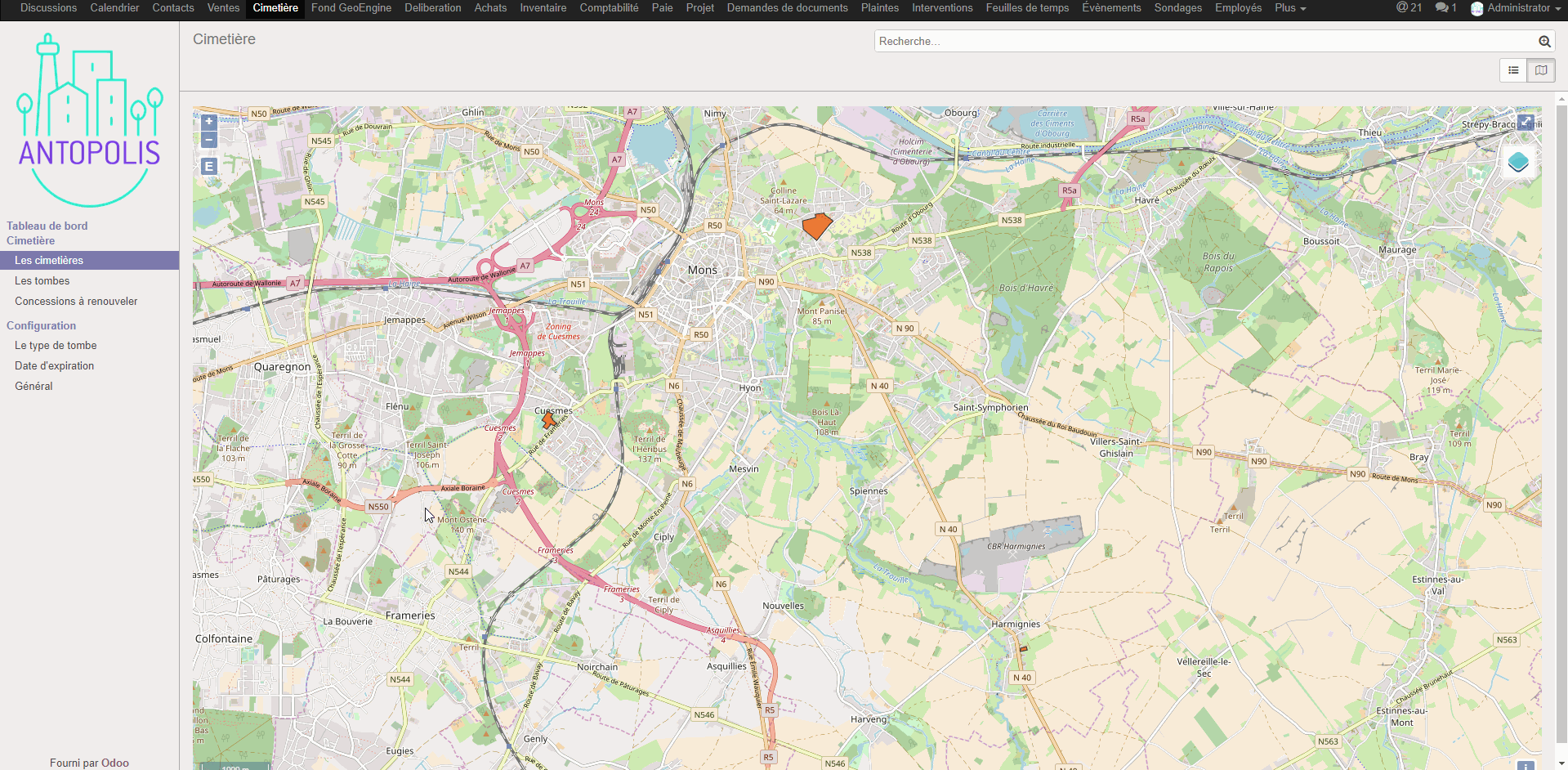Open the Discussions menu
This screenshot has height=770, width=1568.
(48, 8)
